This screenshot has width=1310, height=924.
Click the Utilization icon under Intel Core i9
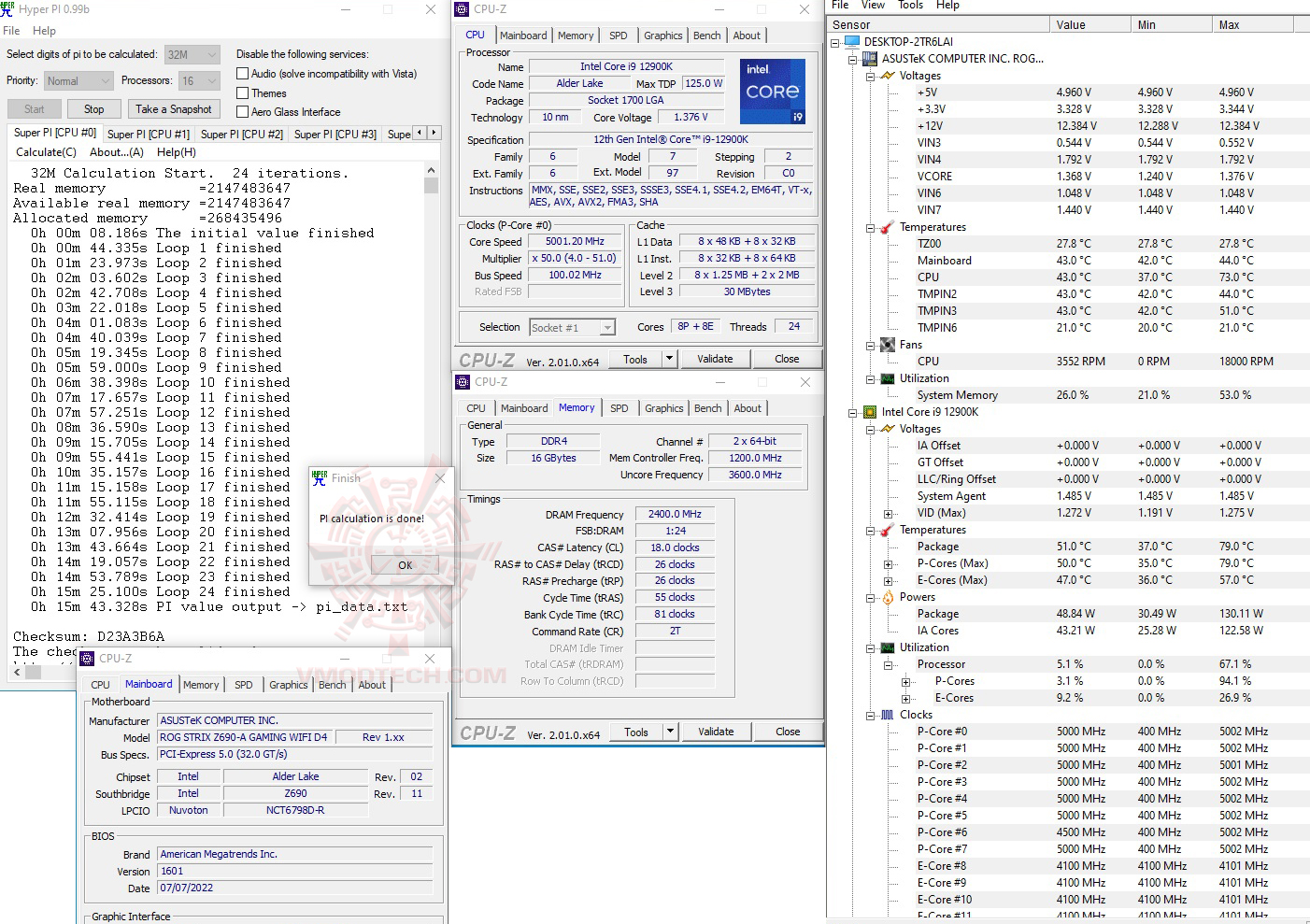pyautogui.click(x=886, y=647)
